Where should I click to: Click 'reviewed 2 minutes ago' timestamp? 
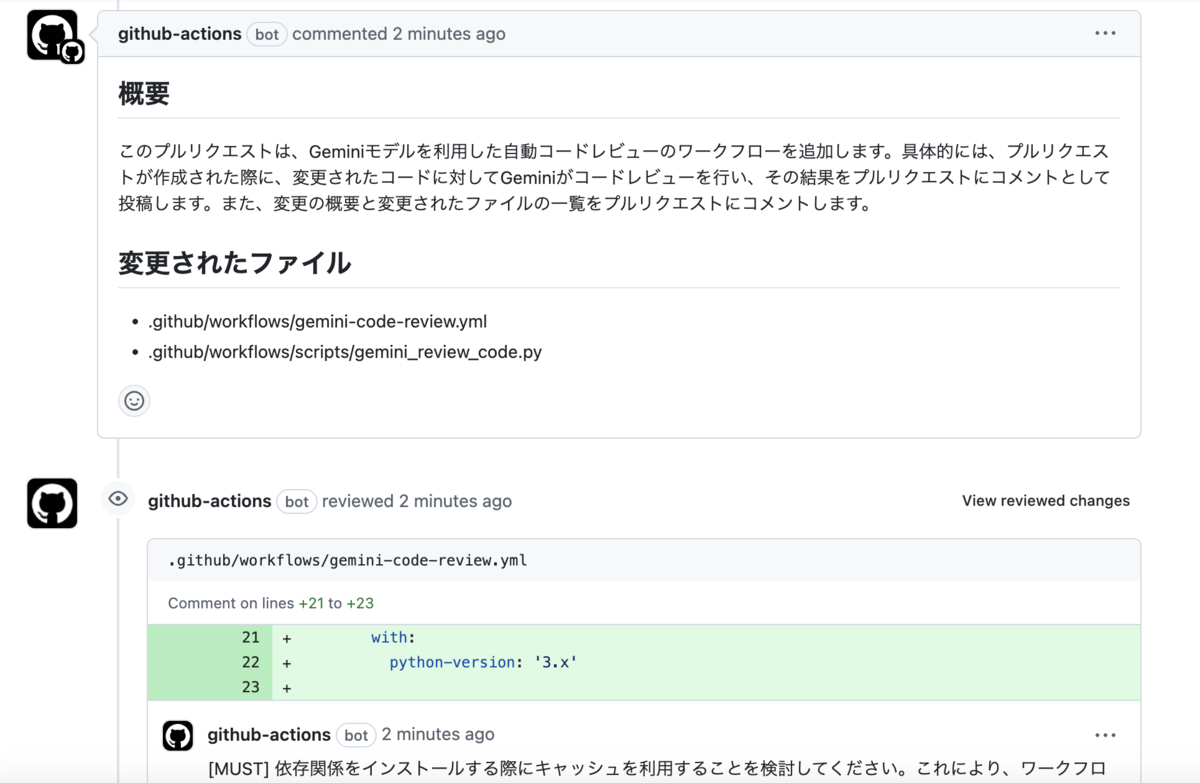coord(417,501)
